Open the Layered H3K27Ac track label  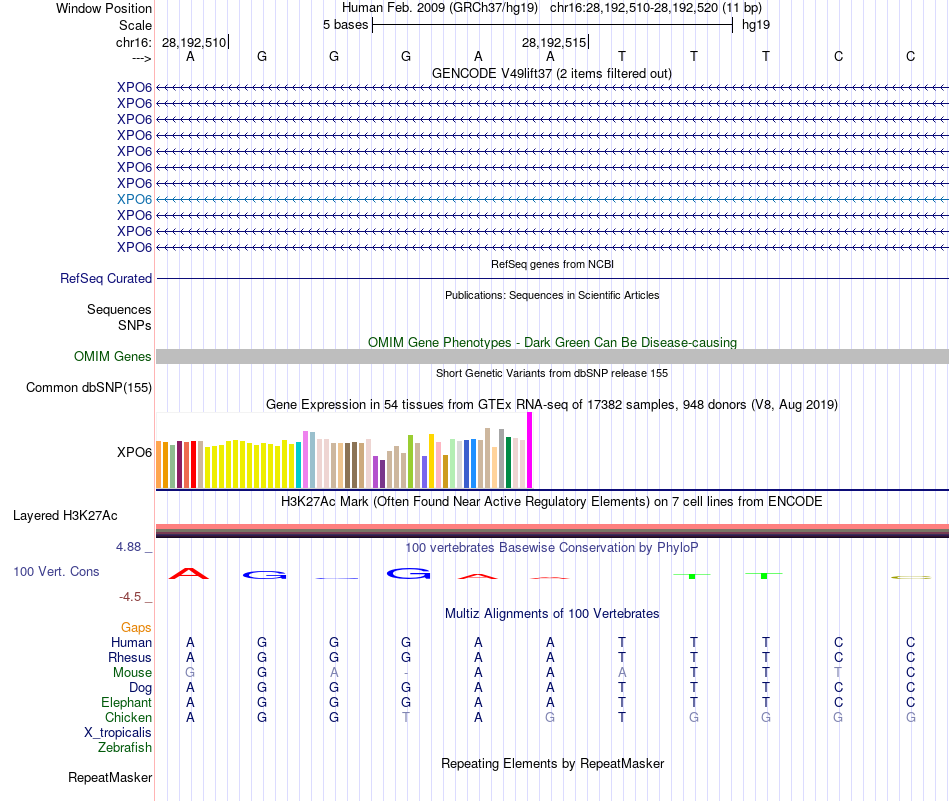pos(65,516)
